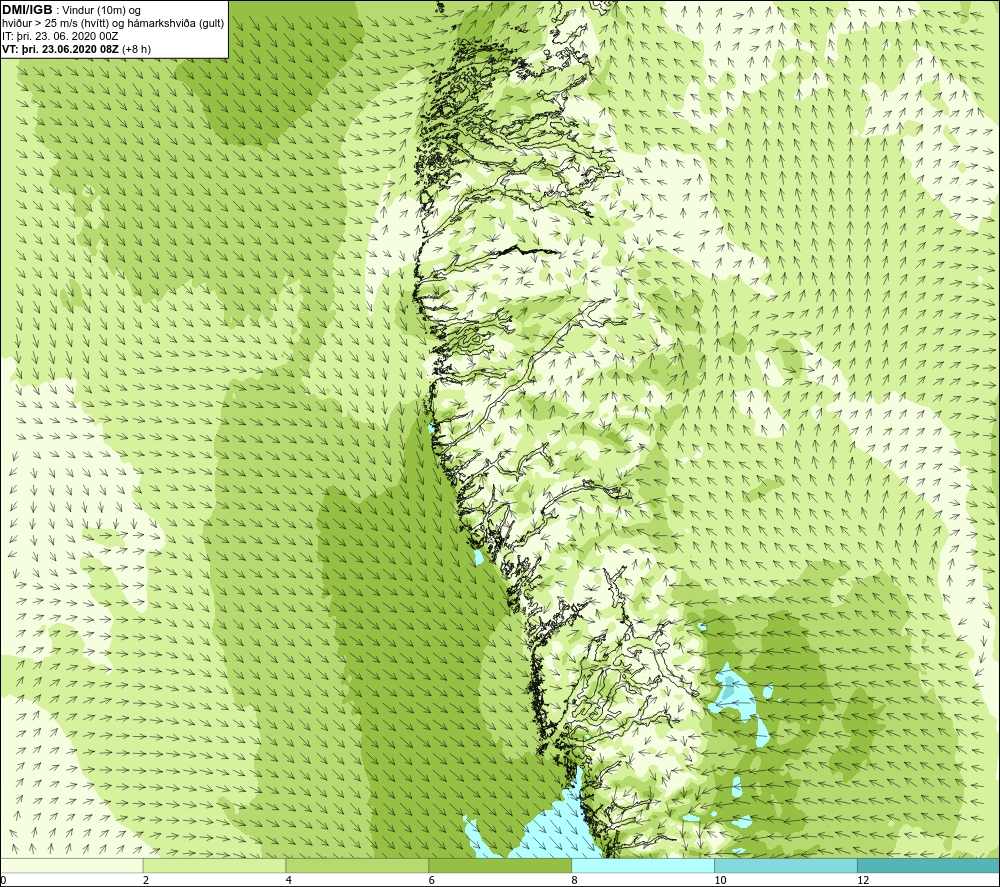Click the 'DMI/IGB' title text
The width and height of the screenshot is (1000, 887).
coord(27,10)
